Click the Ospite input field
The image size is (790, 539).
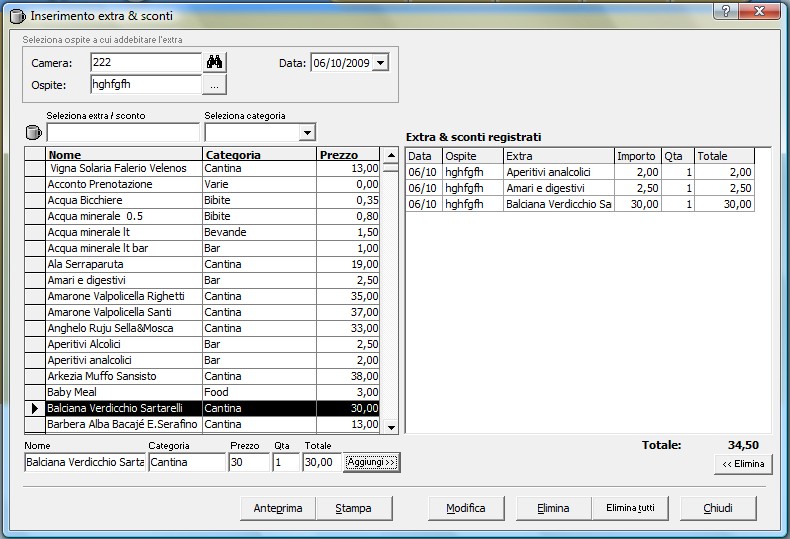pyautogui.click(x=146, y=84)
